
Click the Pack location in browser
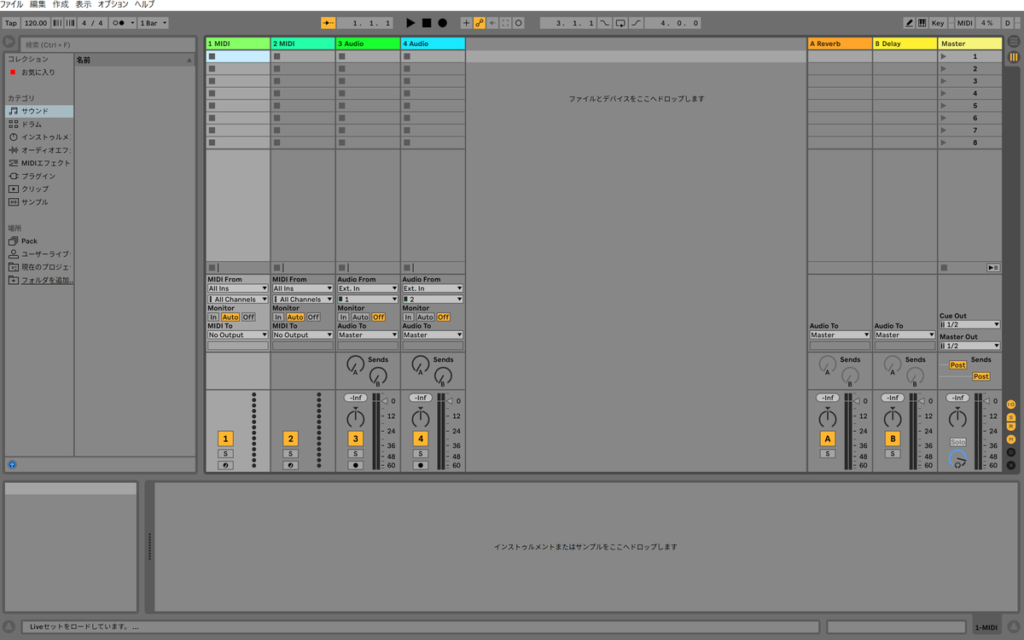(x=39, y=241)
